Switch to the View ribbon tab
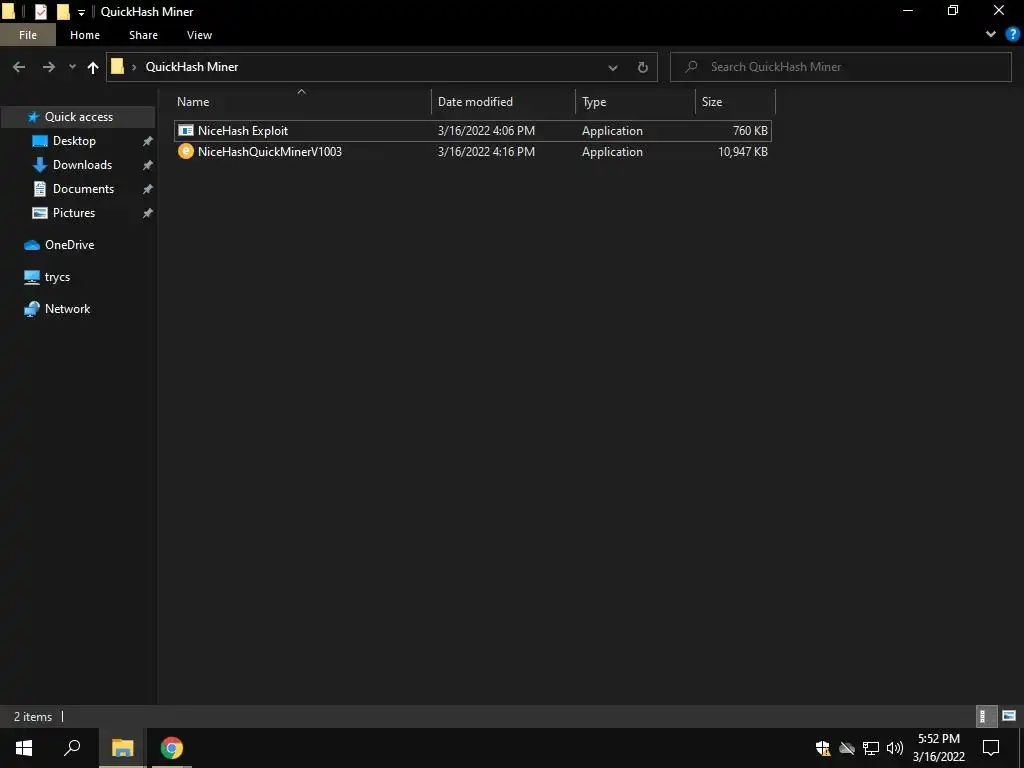 pos(199,35)
